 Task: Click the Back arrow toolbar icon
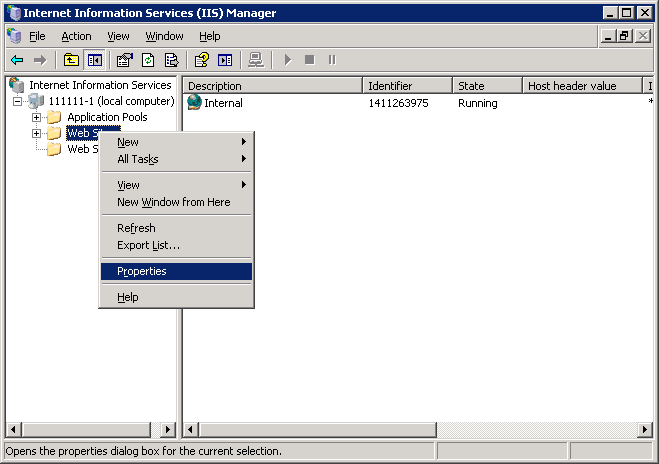pyautogui.click(x=17, y=60)
